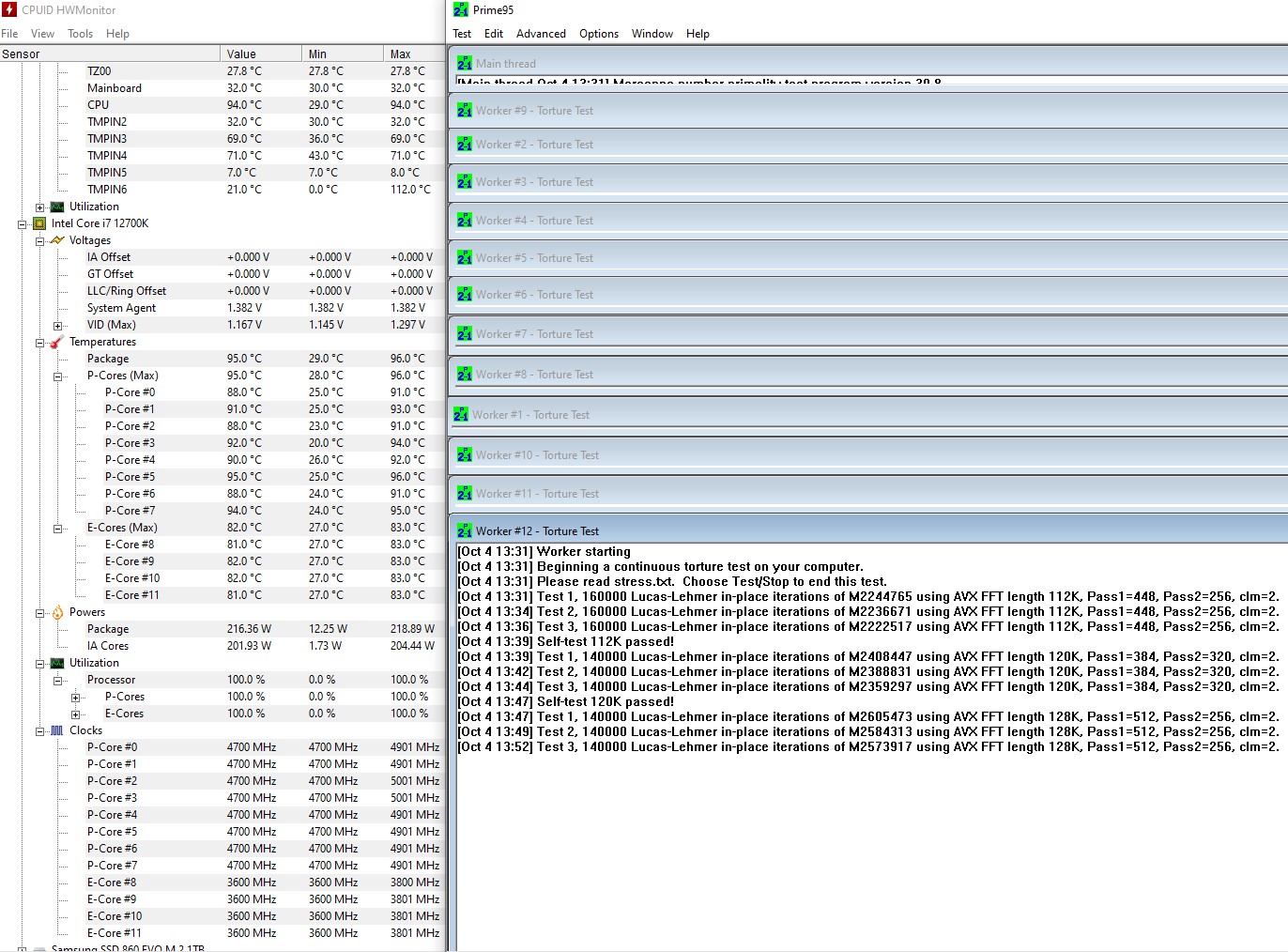Expand the VID (Max) entry
The image size is (1288, 952).
tap(57, 326)
